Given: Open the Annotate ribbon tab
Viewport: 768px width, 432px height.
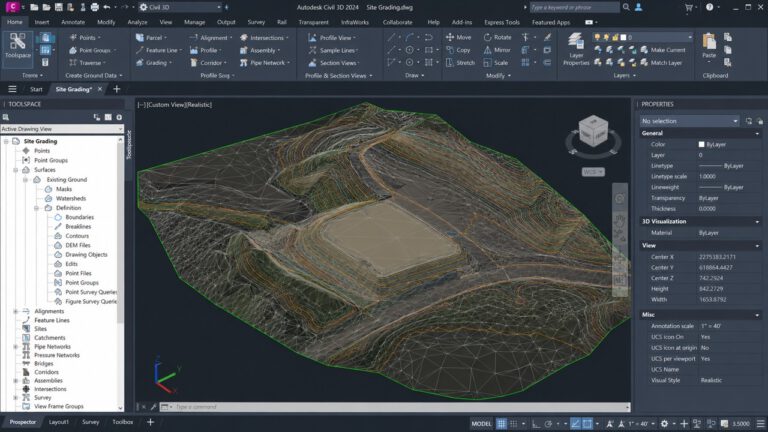Looking at the screenshot, I should [x=73, y=22].
